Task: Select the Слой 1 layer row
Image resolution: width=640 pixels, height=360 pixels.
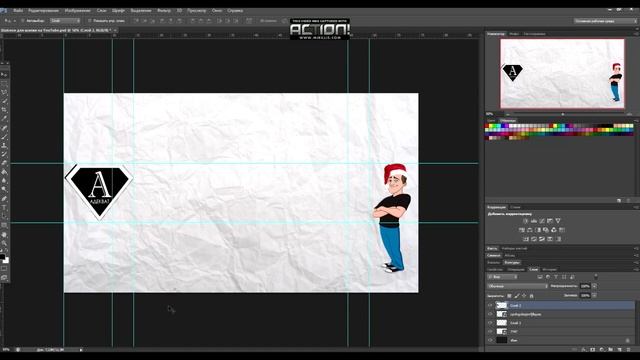Action: click(561, 323)
